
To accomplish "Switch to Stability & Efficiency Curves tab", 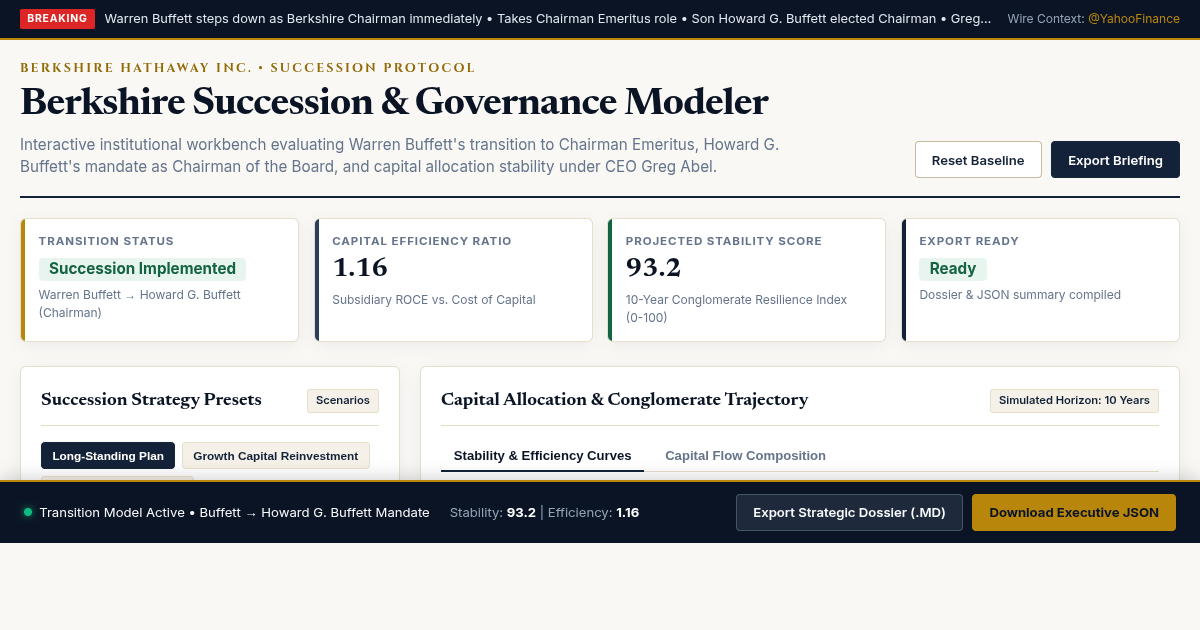I will (x=543, y=455).
